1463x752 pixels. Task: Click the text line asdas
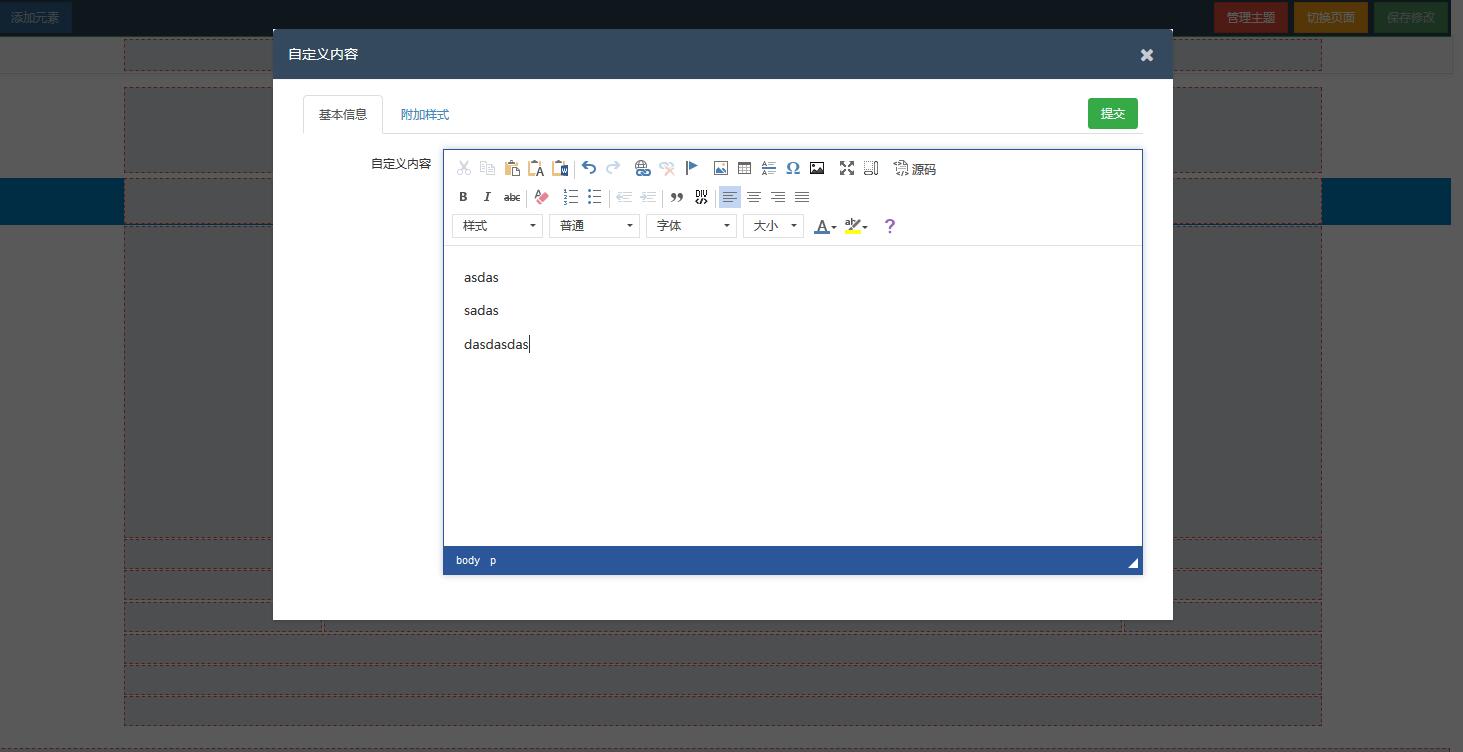pos(481,277)
